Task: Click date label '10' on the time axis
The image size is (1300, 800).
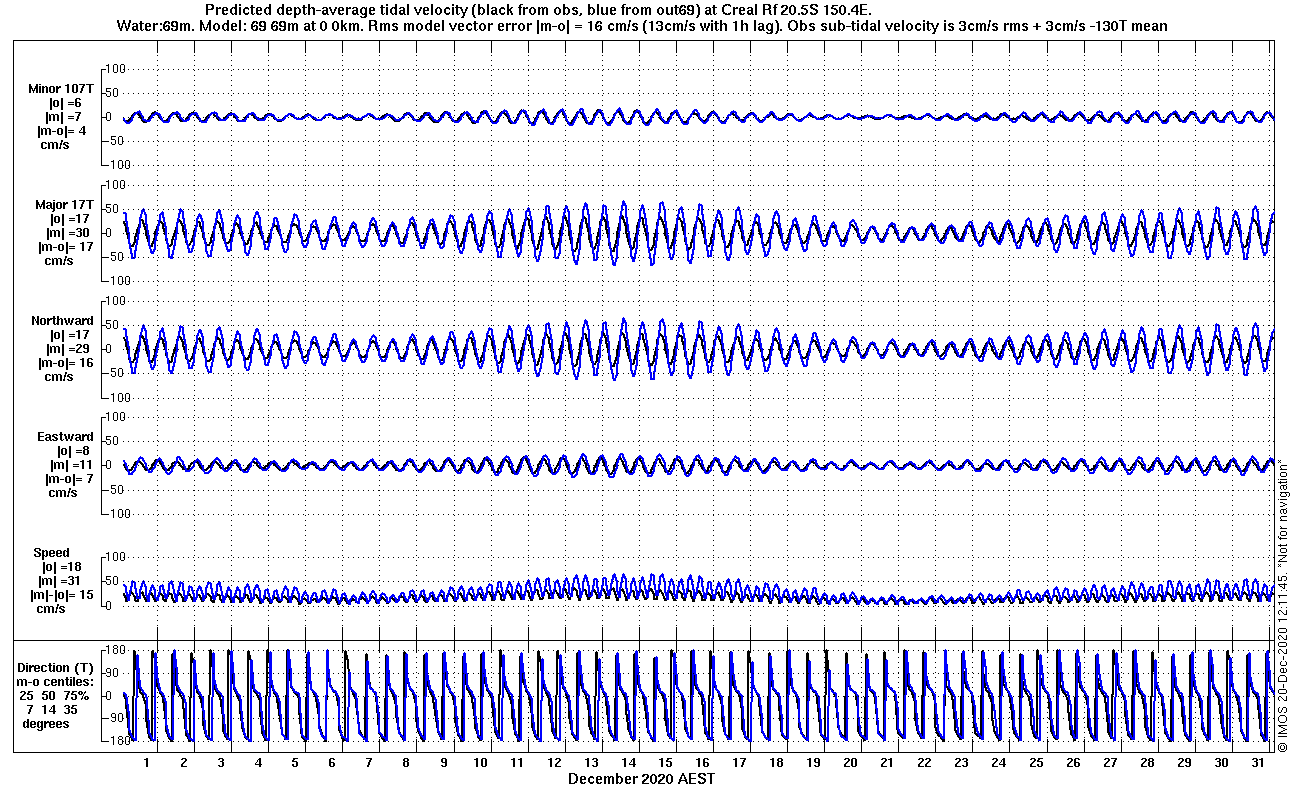Action: [x=480, y=763]
